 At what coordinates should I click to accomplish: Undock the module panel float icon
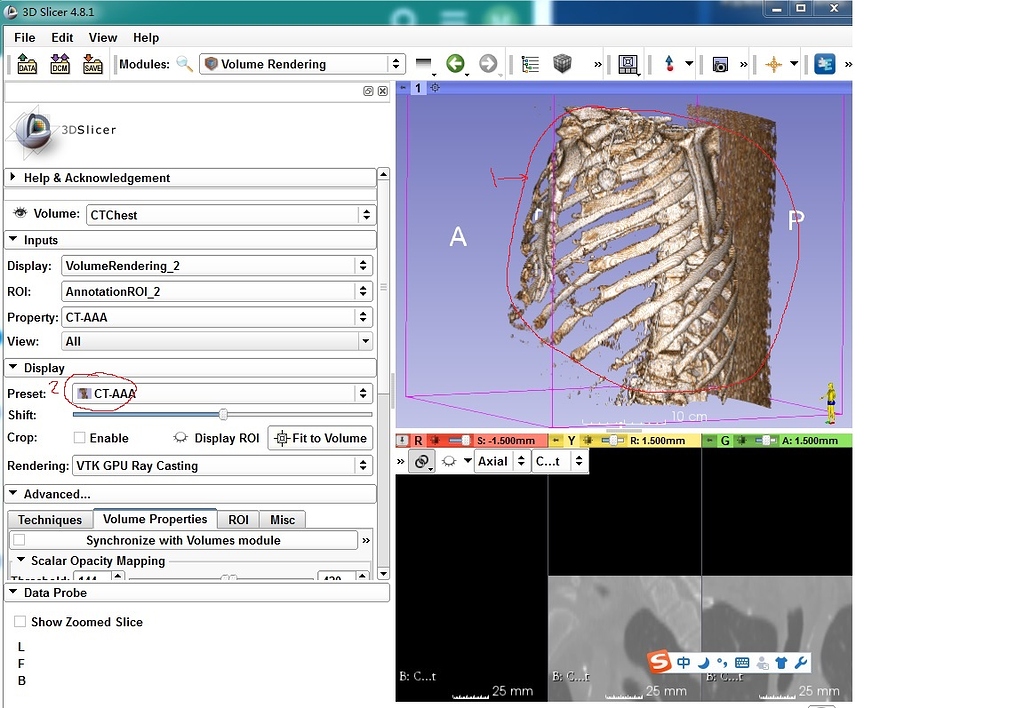pos(368,91)
